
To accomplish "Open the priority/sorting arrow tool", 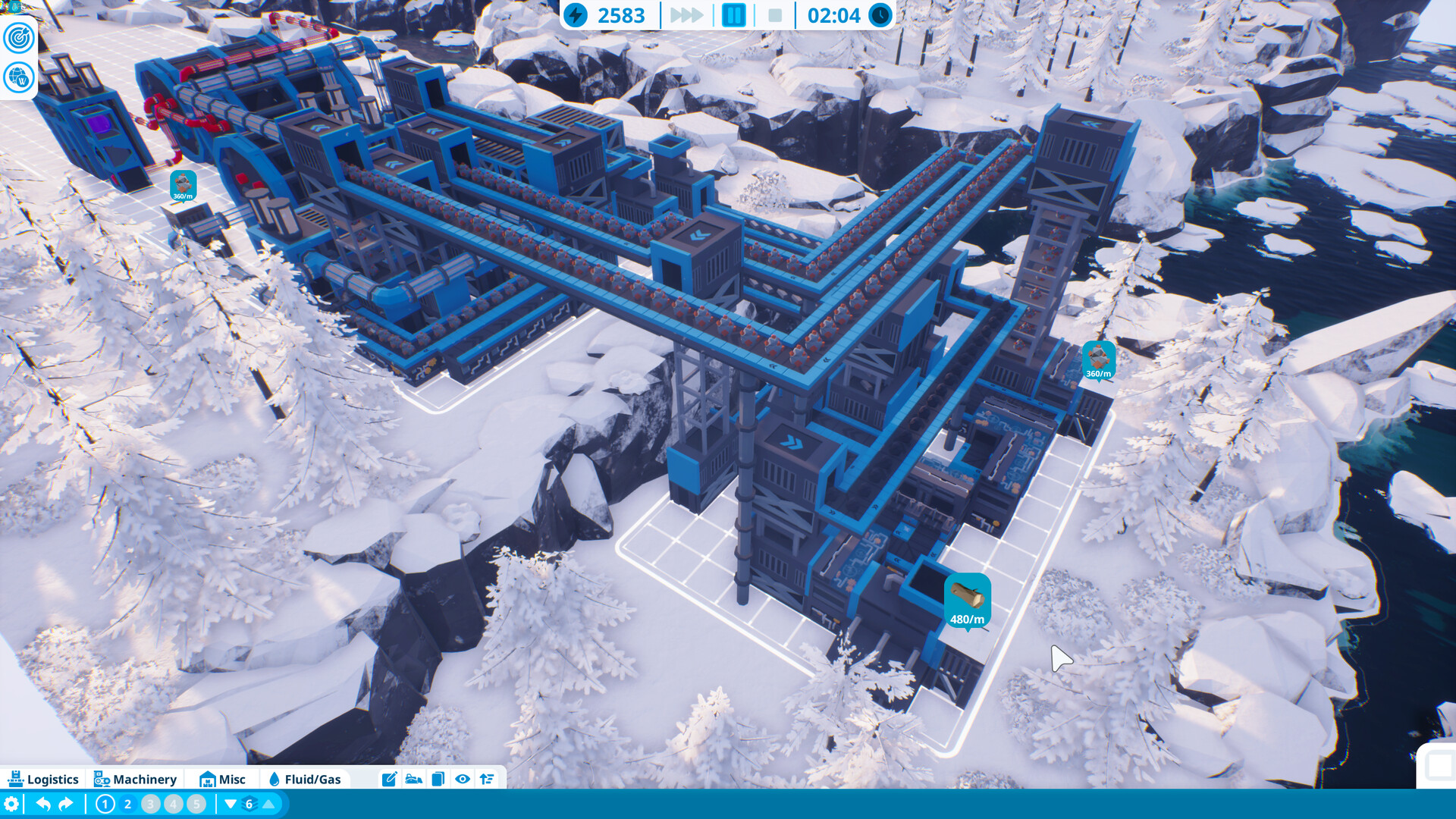I will [486, 779].
